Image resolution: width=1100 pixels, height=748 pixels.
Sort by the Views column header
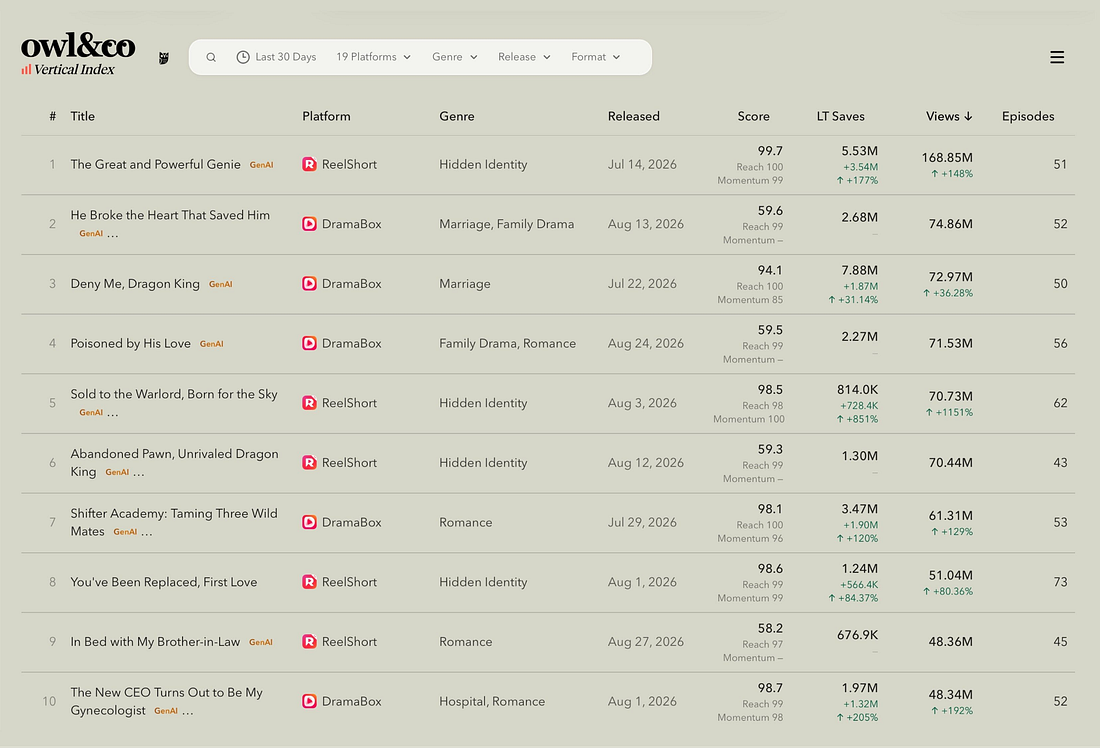[x=948, y=116]
